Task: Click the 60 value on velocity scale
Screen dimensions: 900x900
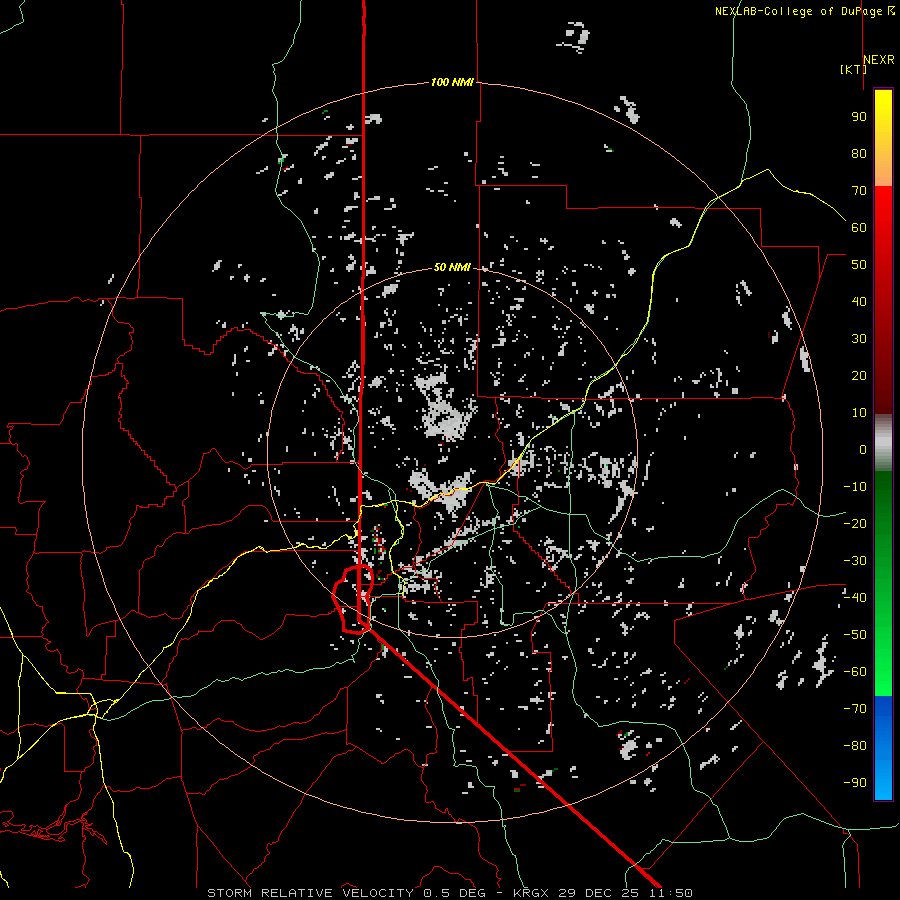Action: point(859,228)
